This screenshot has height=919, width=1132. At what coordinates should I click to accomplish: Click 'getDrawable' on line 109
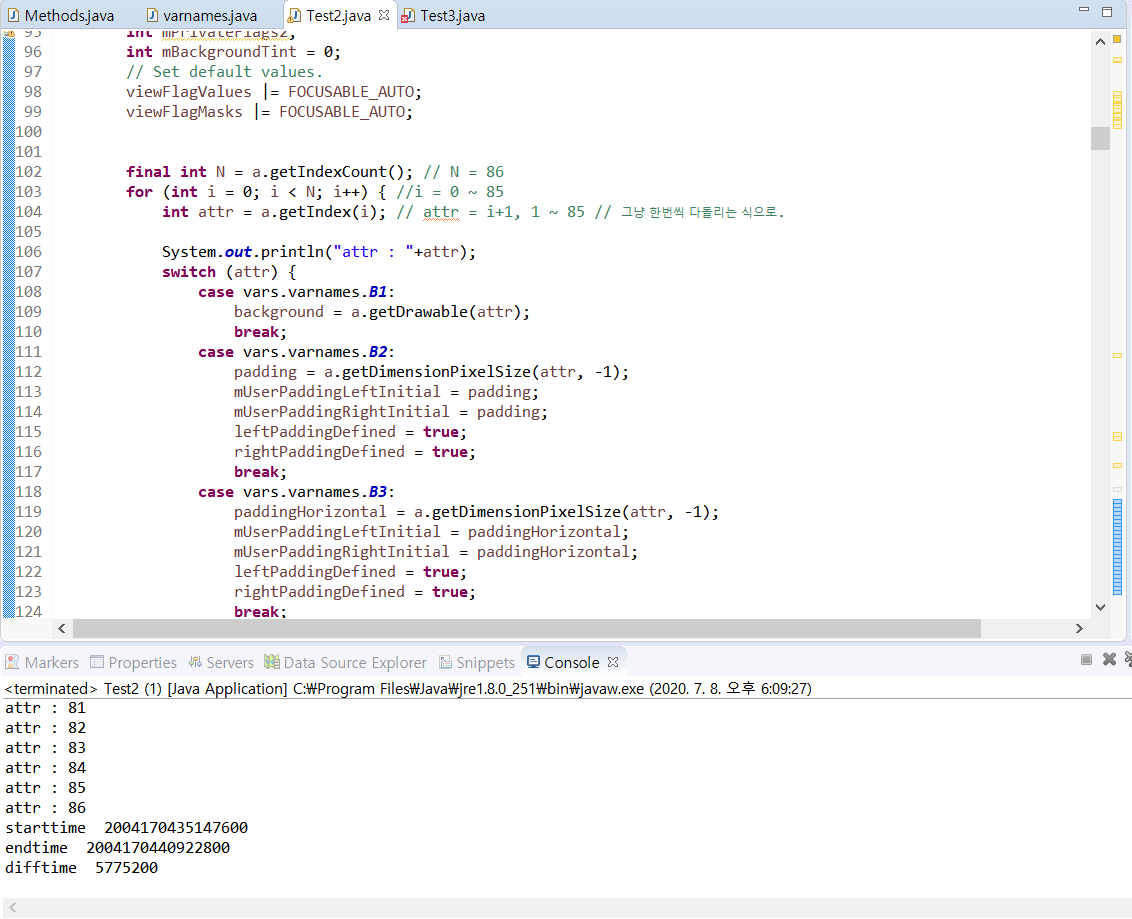click(419, 312)
